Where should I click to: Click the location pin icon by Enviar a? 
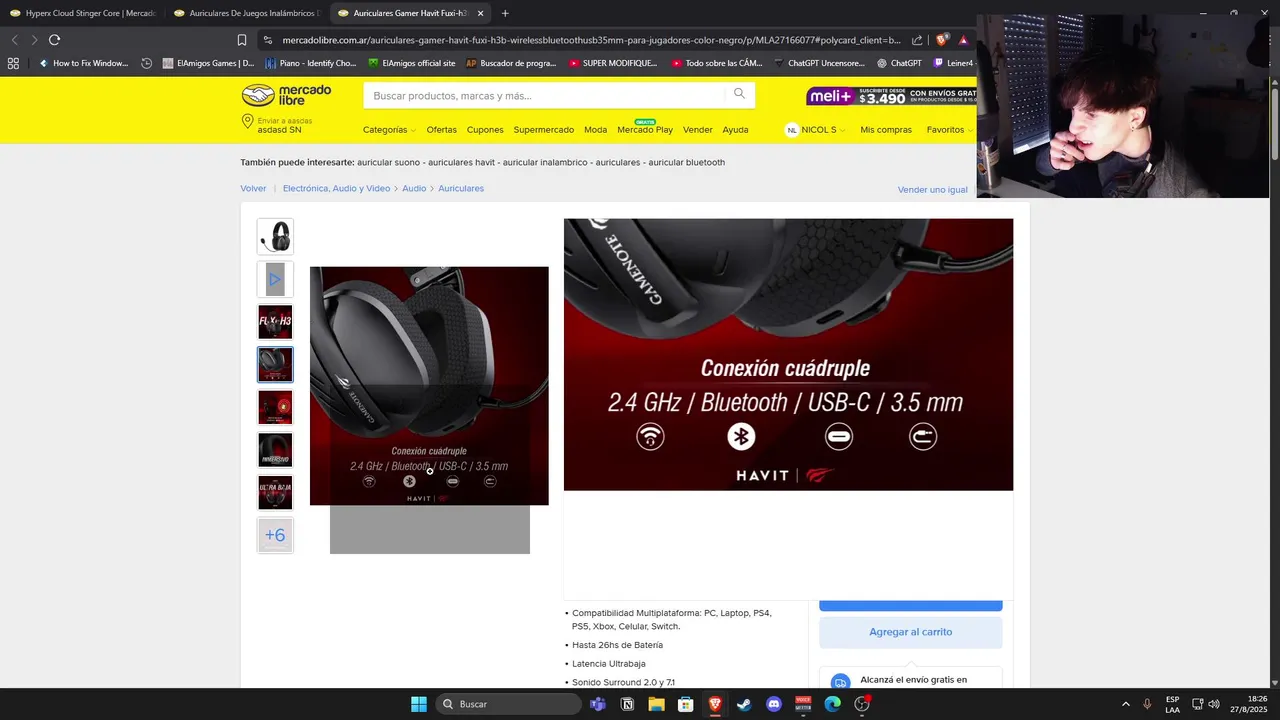point(247,121)
